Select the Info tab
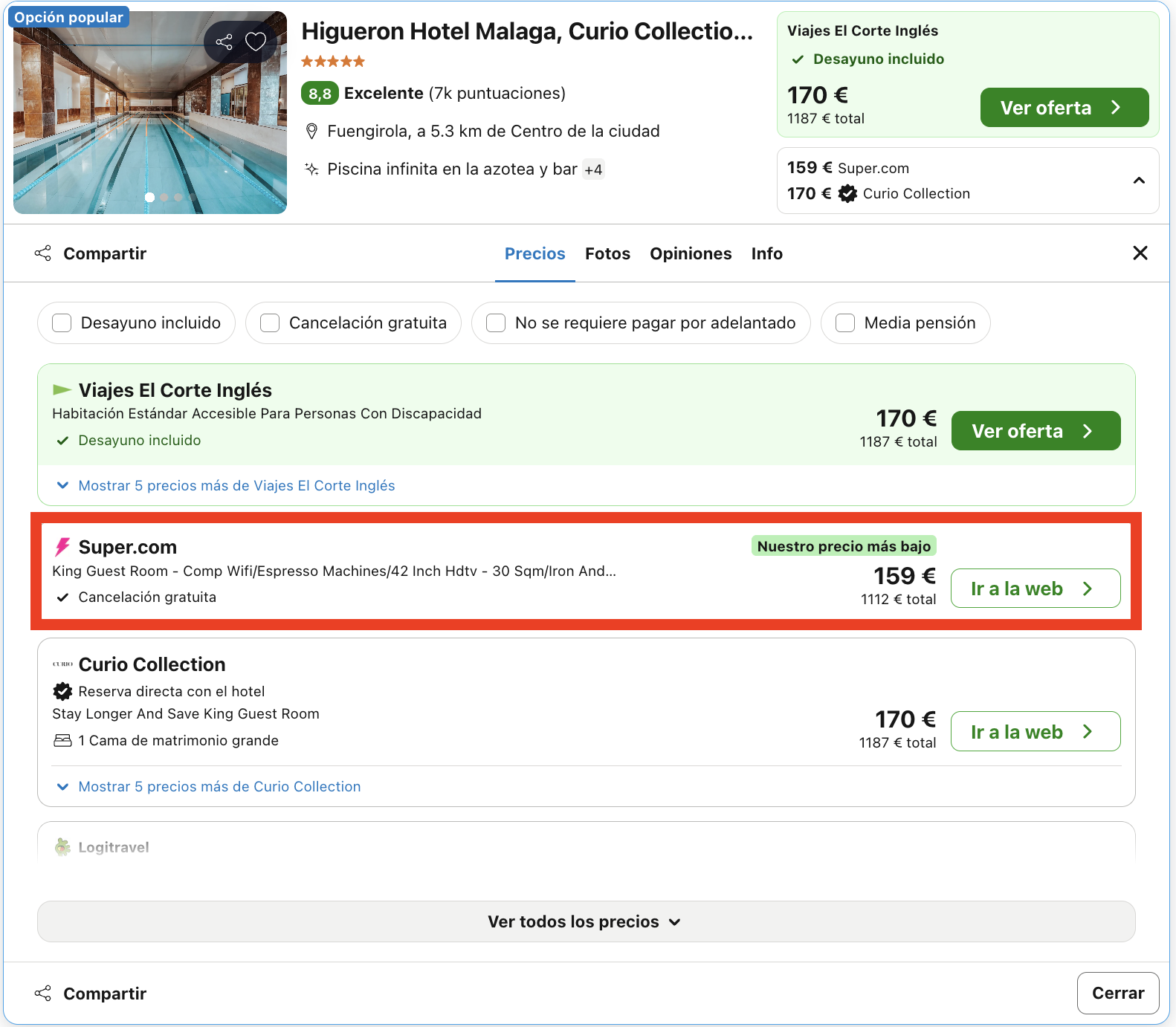 pos(766,254)
